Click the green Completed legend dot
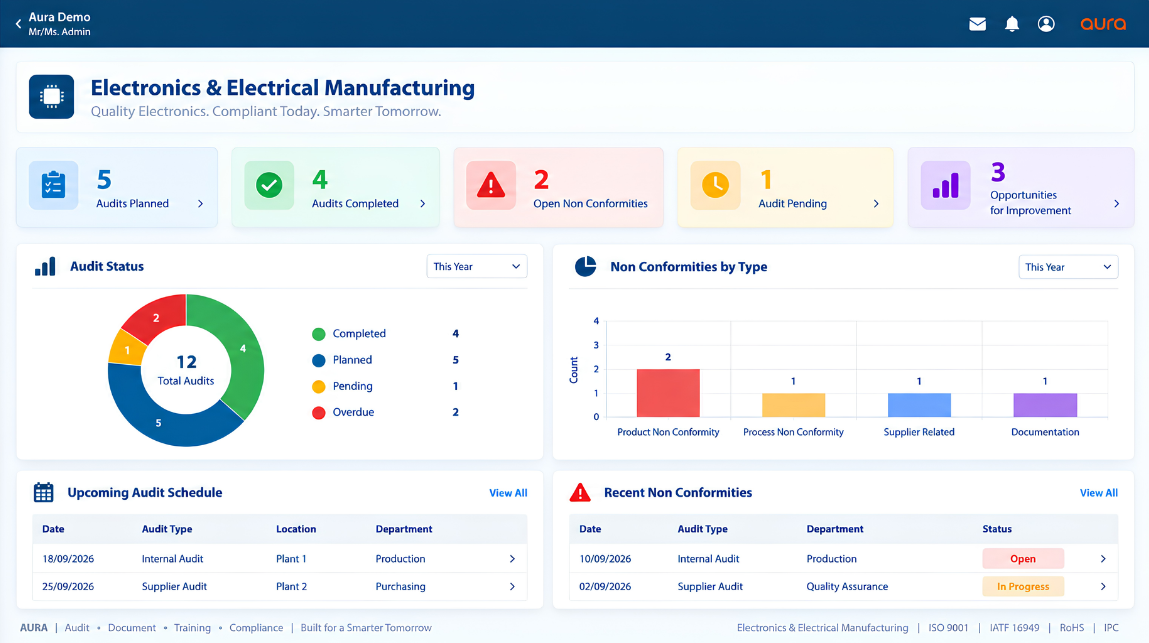Viewport: 1149px width, 643px height. 319,334
